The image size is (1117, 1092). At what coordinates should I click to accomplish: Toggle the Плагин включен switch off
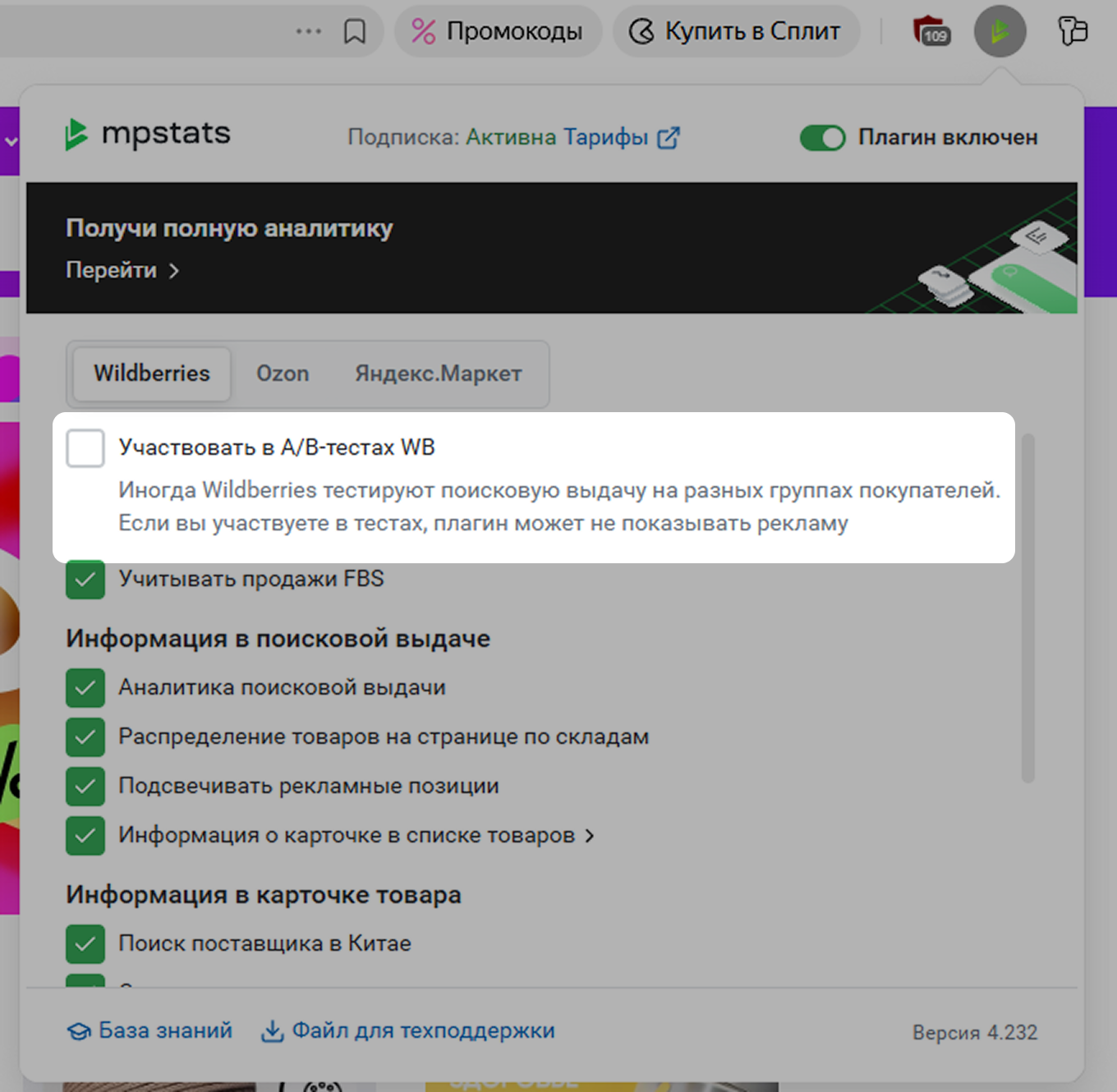tap(822, 138)
